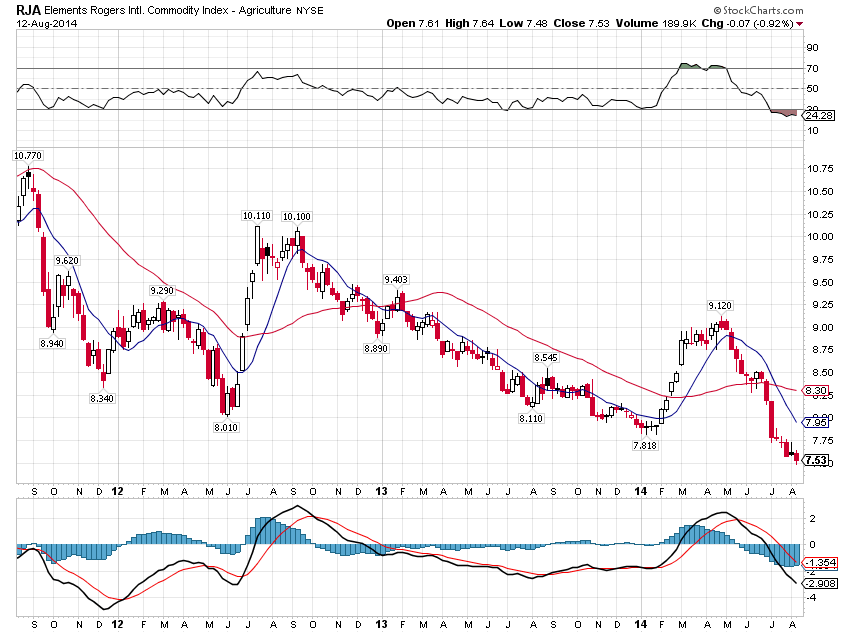Click the -1.354 MACD histogram value tag
Viewport: 850px width, 633px height.
pos(822,562)
